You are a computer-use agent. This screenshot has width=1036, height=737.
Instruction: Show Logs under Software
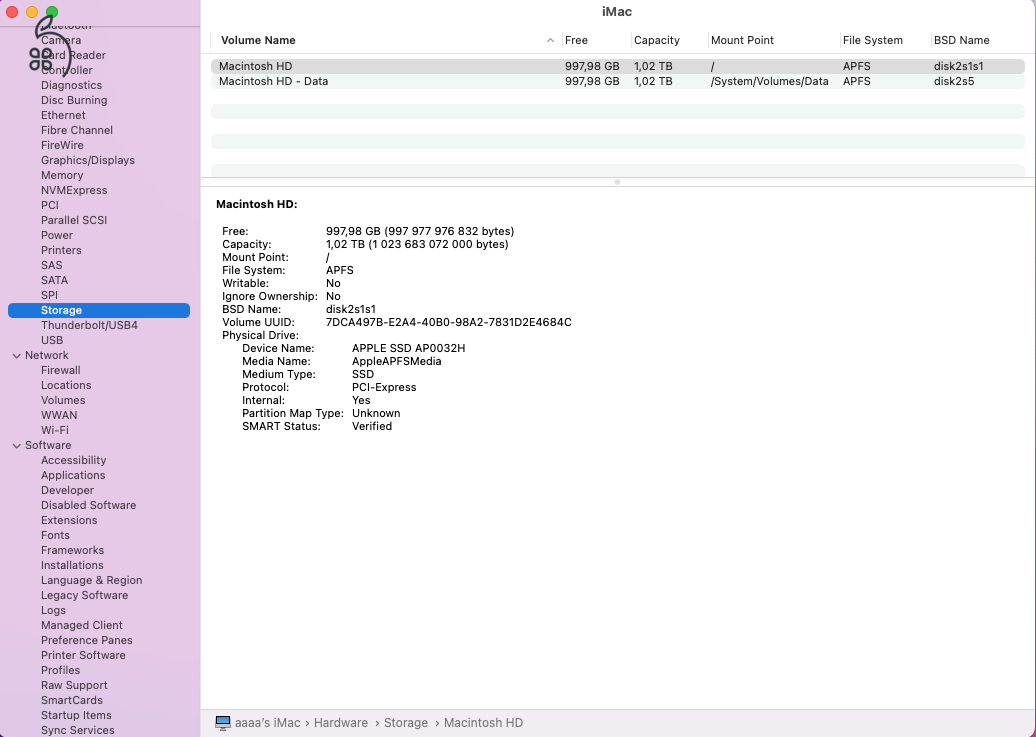[x=53, y=610]
